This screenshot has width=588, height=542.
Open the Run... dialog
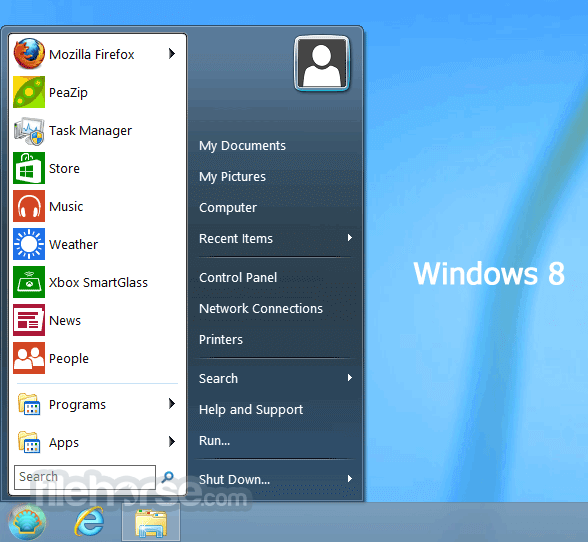(x=214, y=440)
